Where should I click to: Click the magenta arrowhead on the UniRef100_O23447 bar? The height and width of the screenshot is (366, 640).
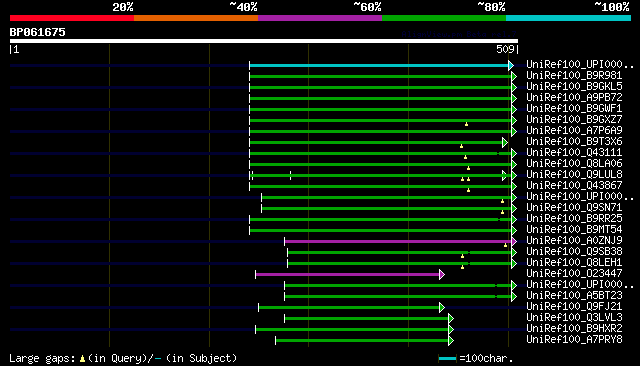tap(442, 275)
